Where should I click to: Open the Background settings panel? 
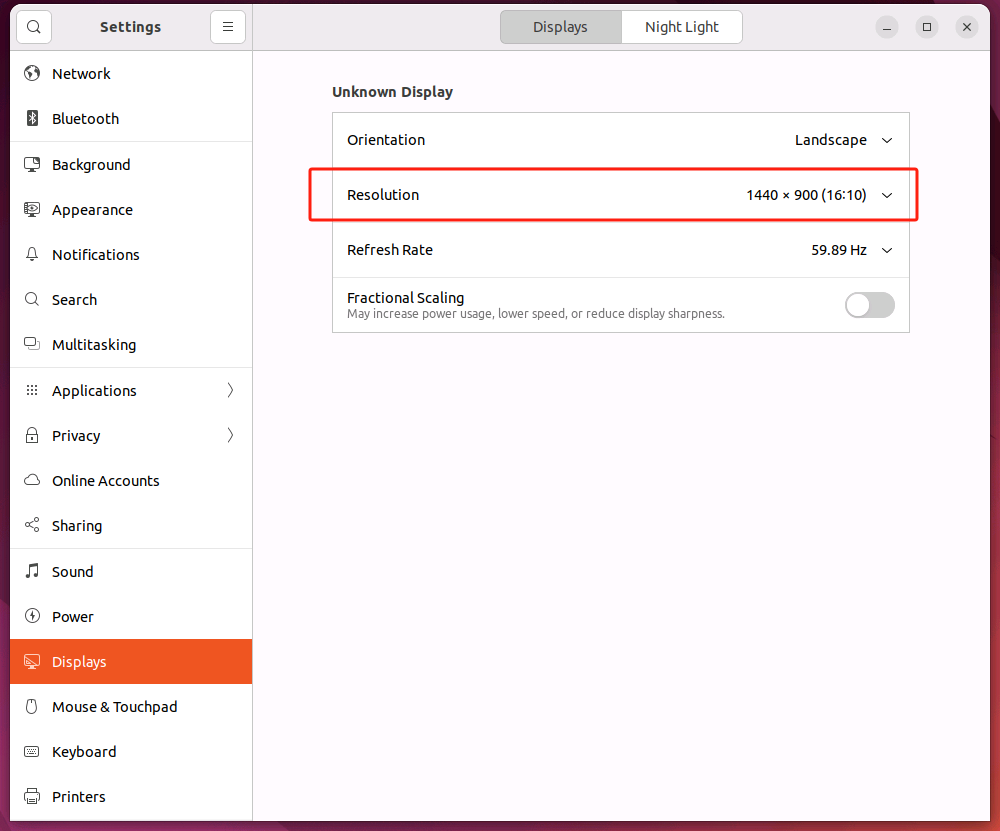[x=131, y=165]
